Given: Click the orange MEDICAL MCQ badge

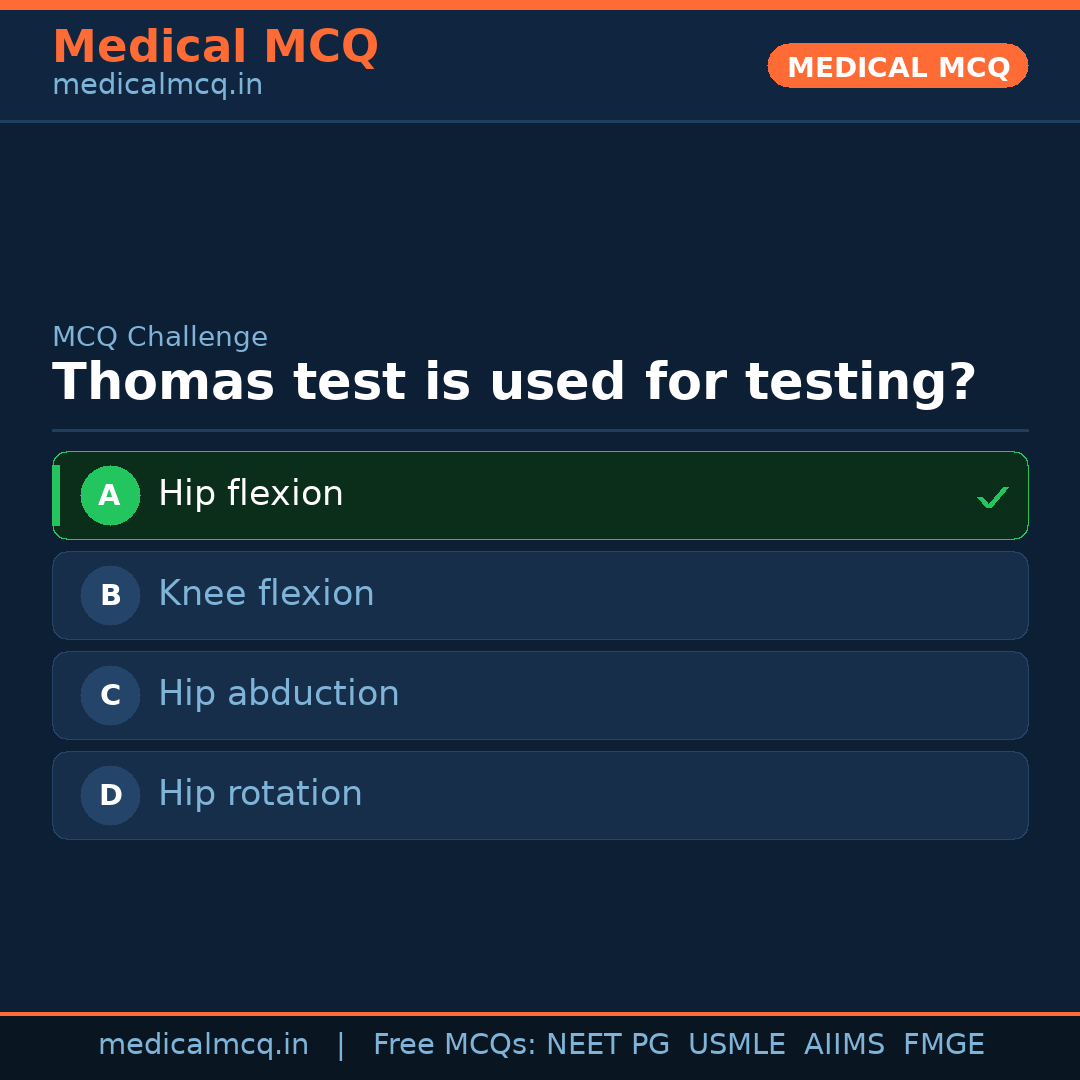Looking at the screenshot, I should pos(897,66).
